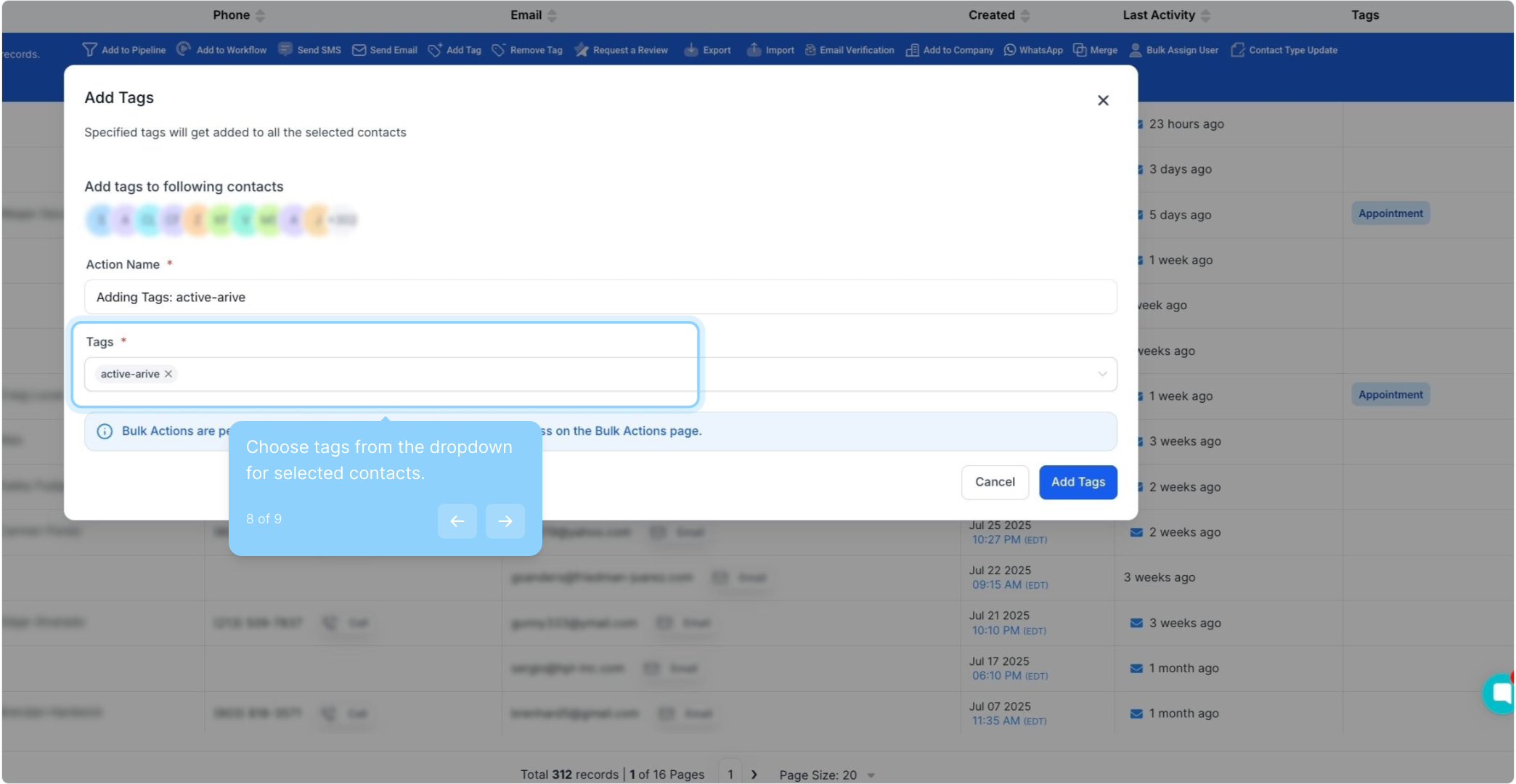1516x784 pixels.
Task: Go to next tour step arrow
Action: click(505, 521)
